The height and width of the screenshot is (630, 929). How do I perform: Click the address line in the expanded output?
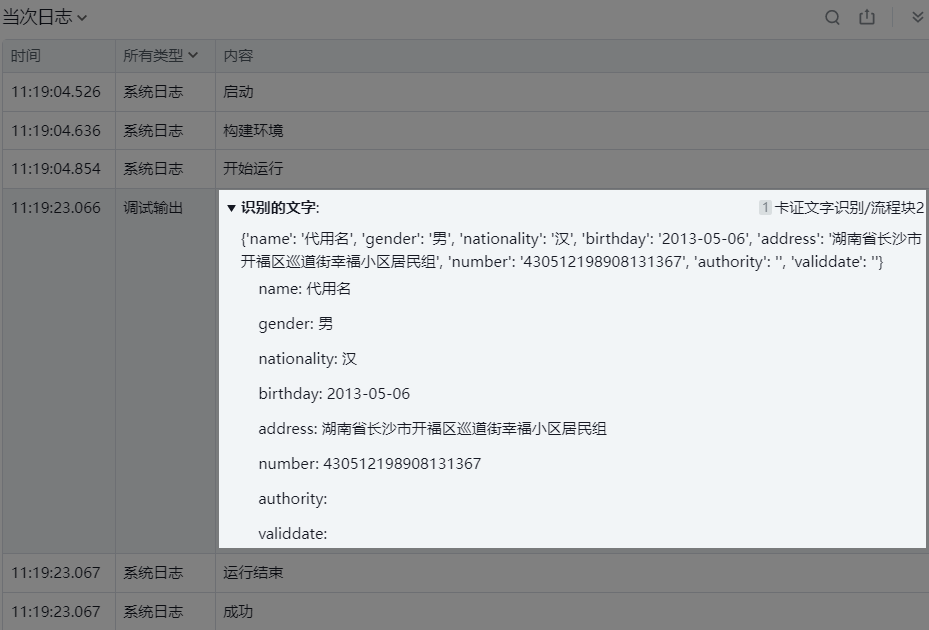[x=432, y=429]
